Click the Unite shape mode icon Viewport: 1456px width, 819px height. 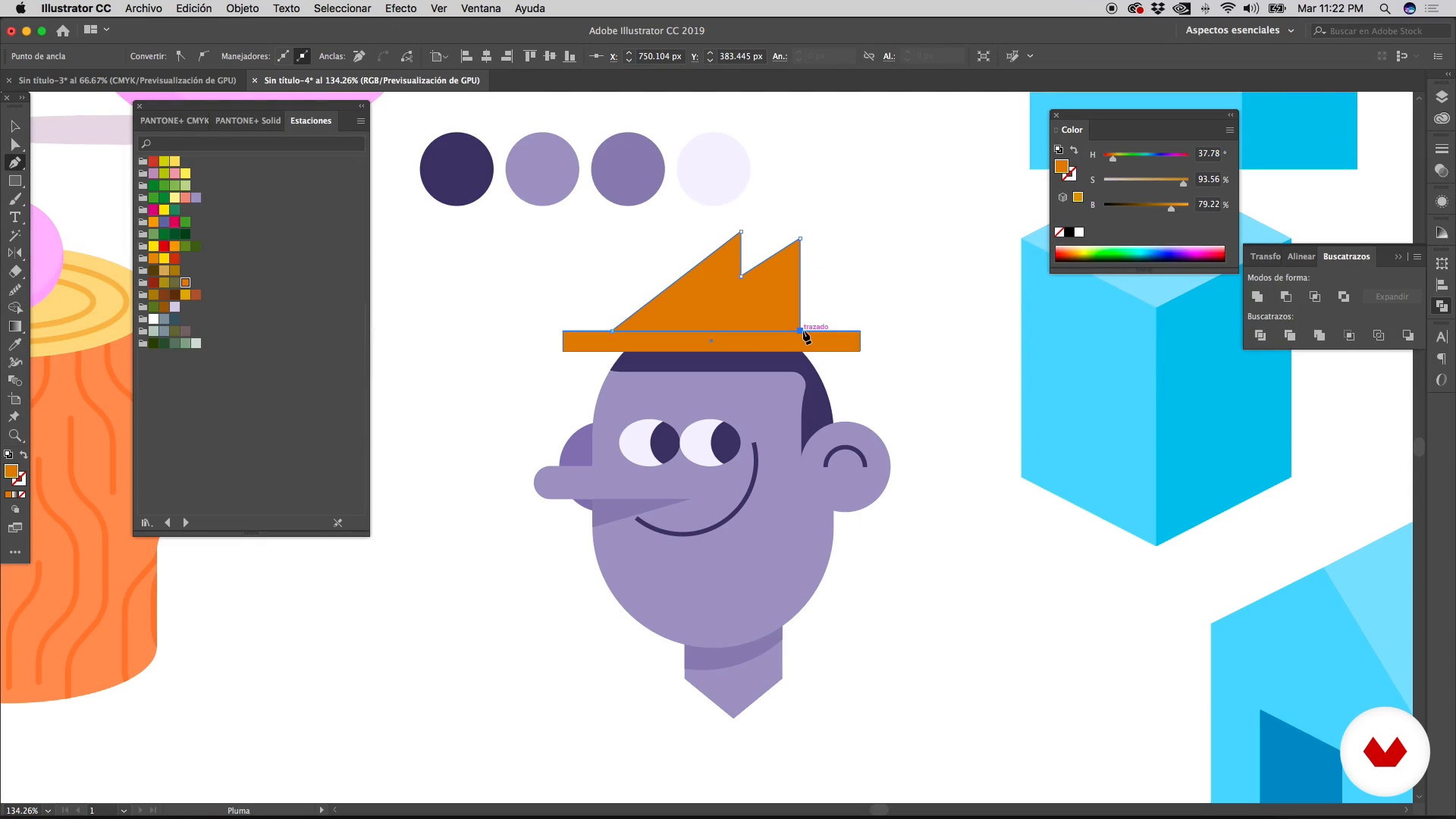tap(1257, 297)
